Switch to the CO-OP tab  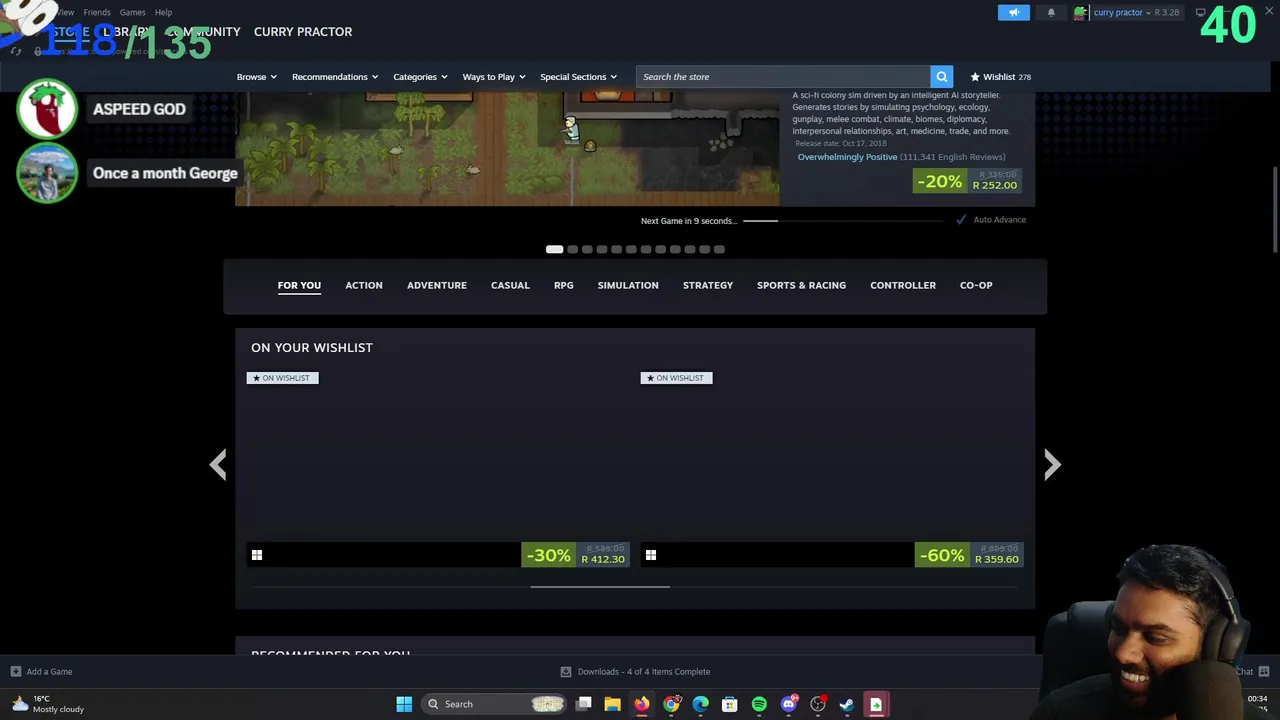point(976,285)
